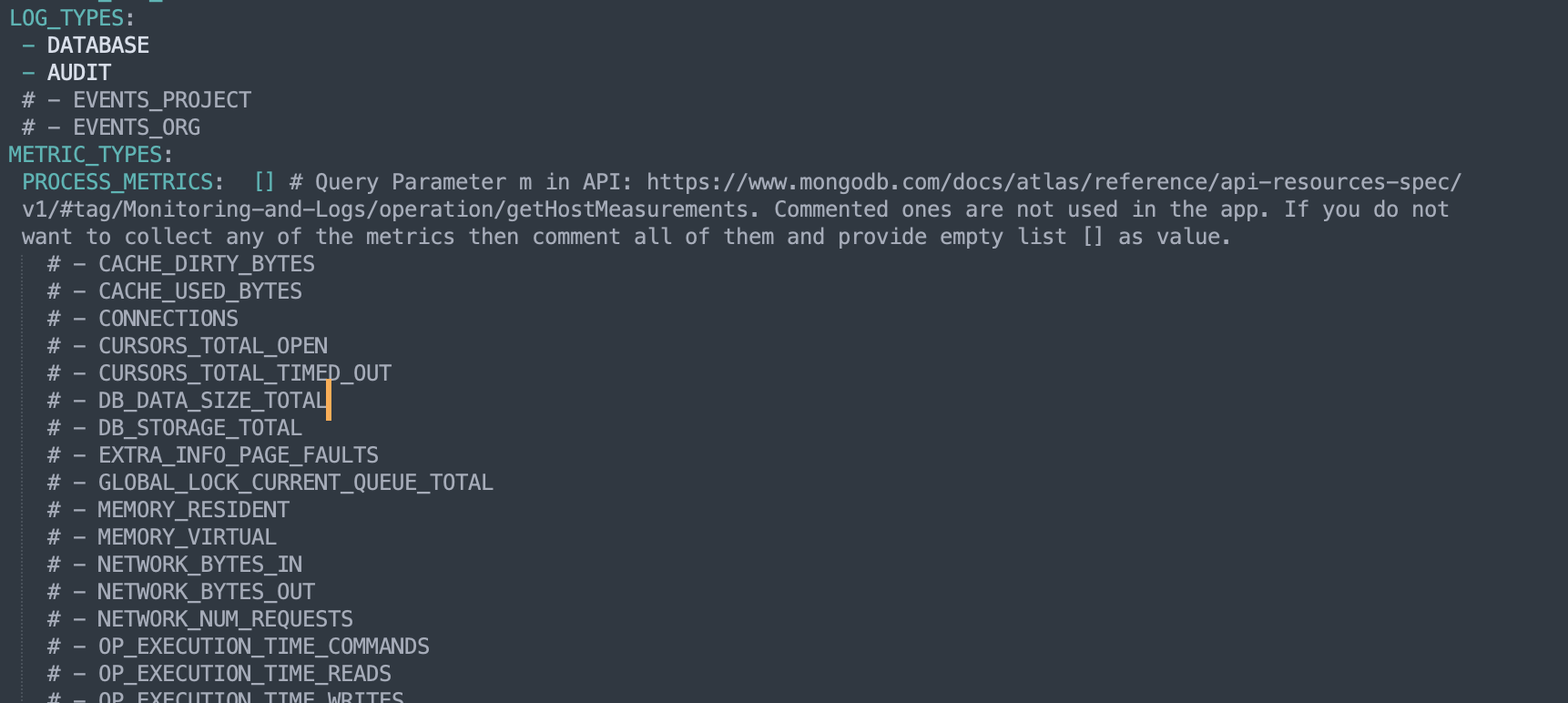
Task: Select the METRIC_TYPES key
Action: (x=85, y=155)
